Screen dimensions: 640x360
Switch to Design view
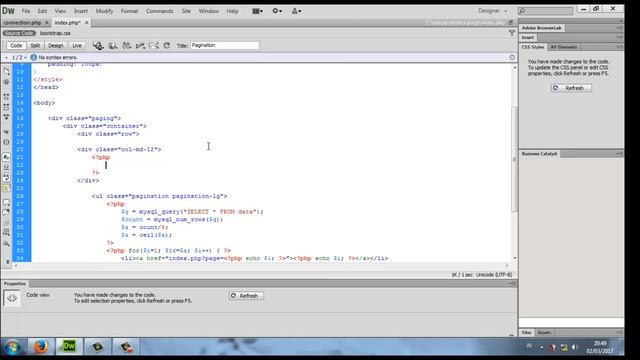point(56,46)
